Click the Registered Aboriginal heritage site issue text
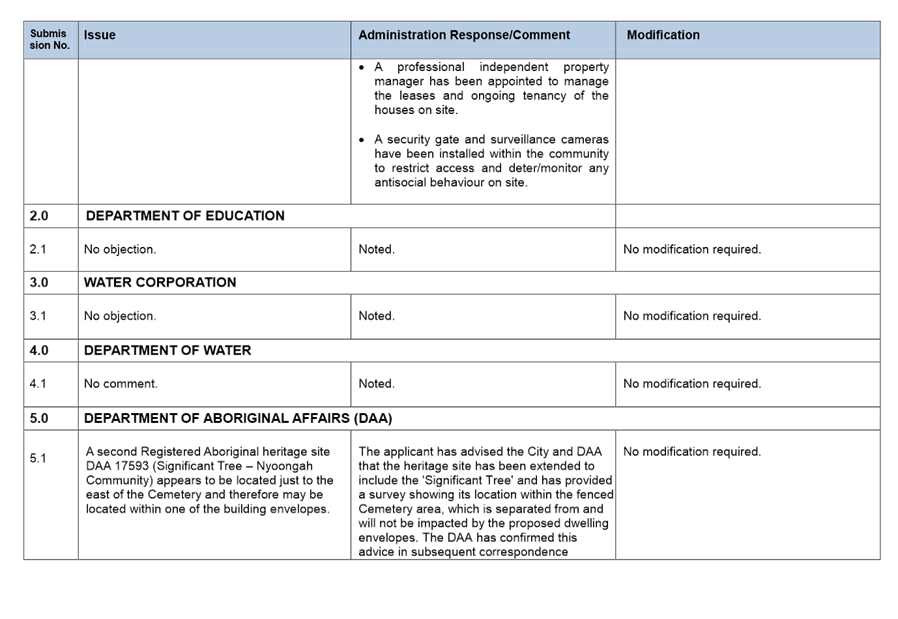The image size is (898, 619). (210, 480)
